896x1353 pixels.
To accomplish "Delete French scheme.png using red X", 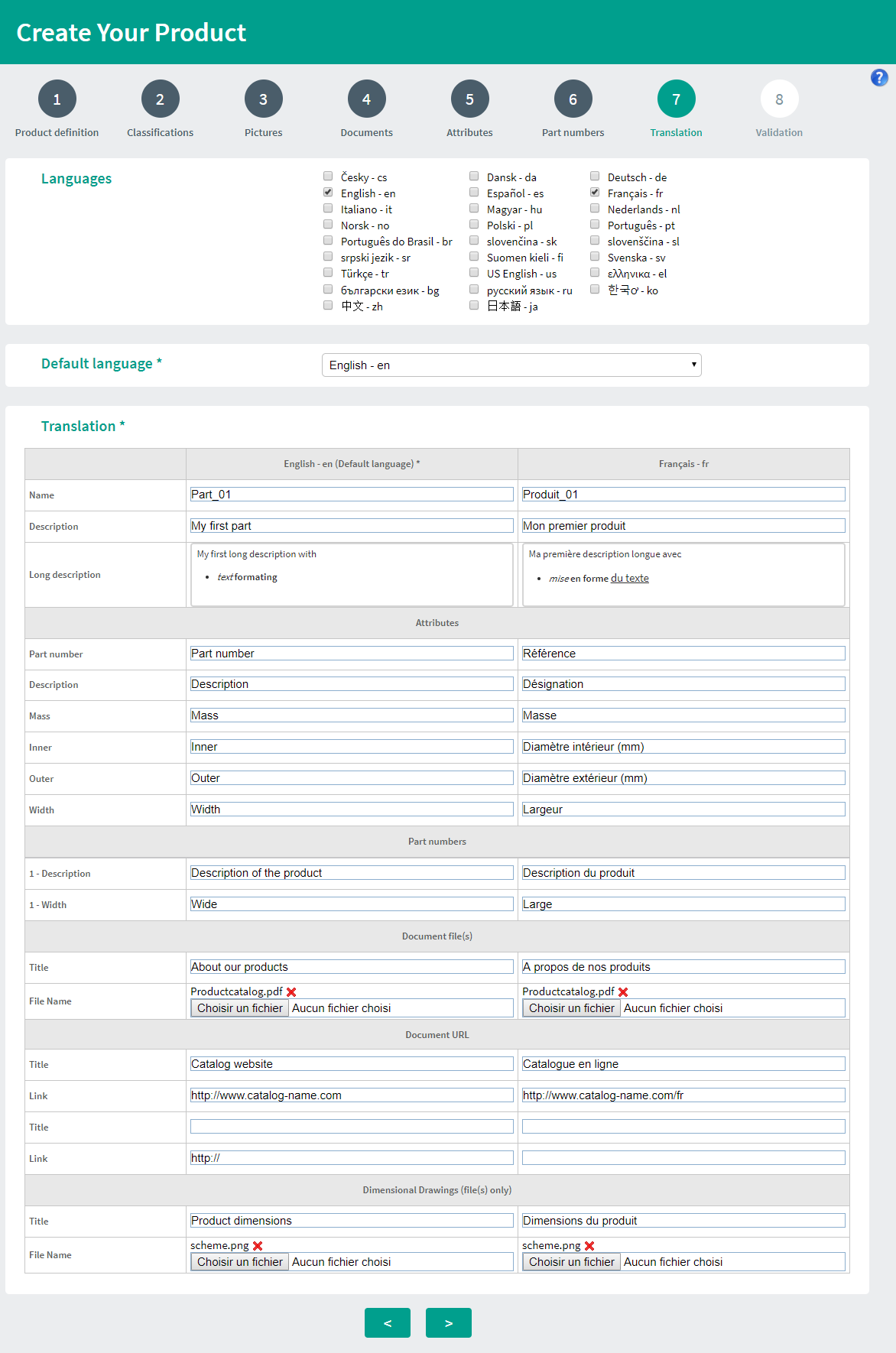I will coord(589,1245).
